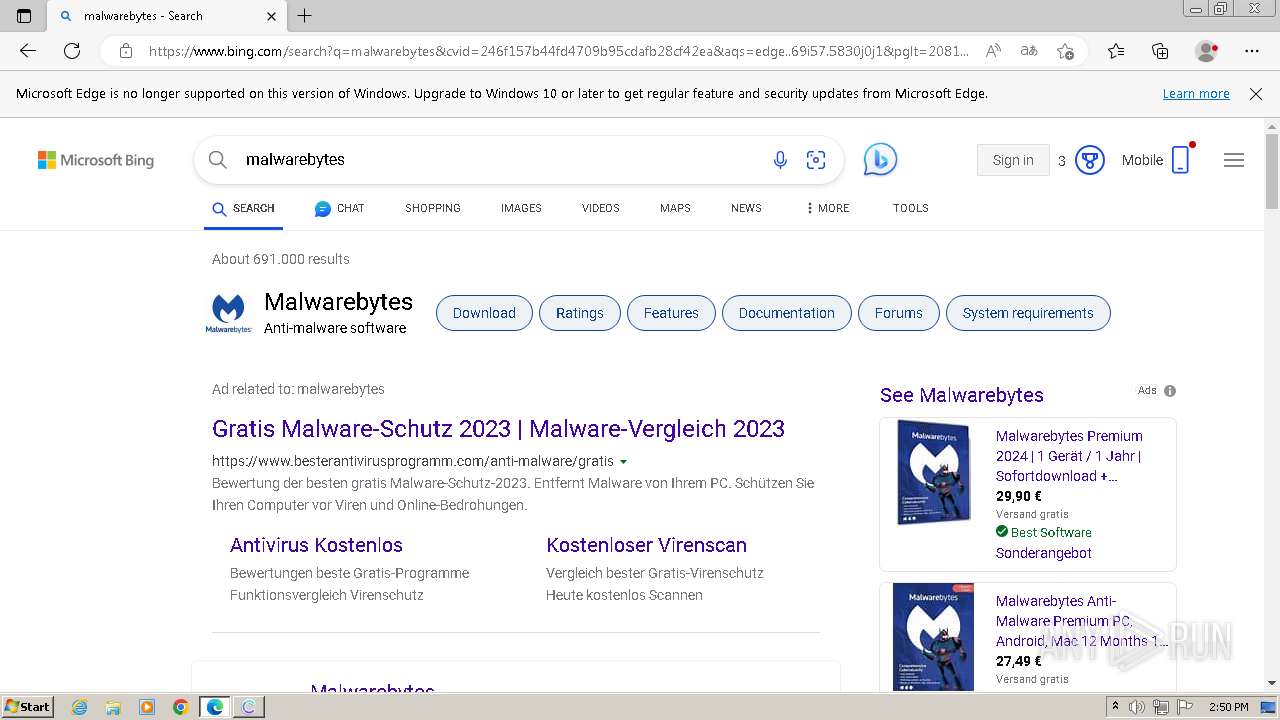Open the Windows Start button

pos(28,706)
